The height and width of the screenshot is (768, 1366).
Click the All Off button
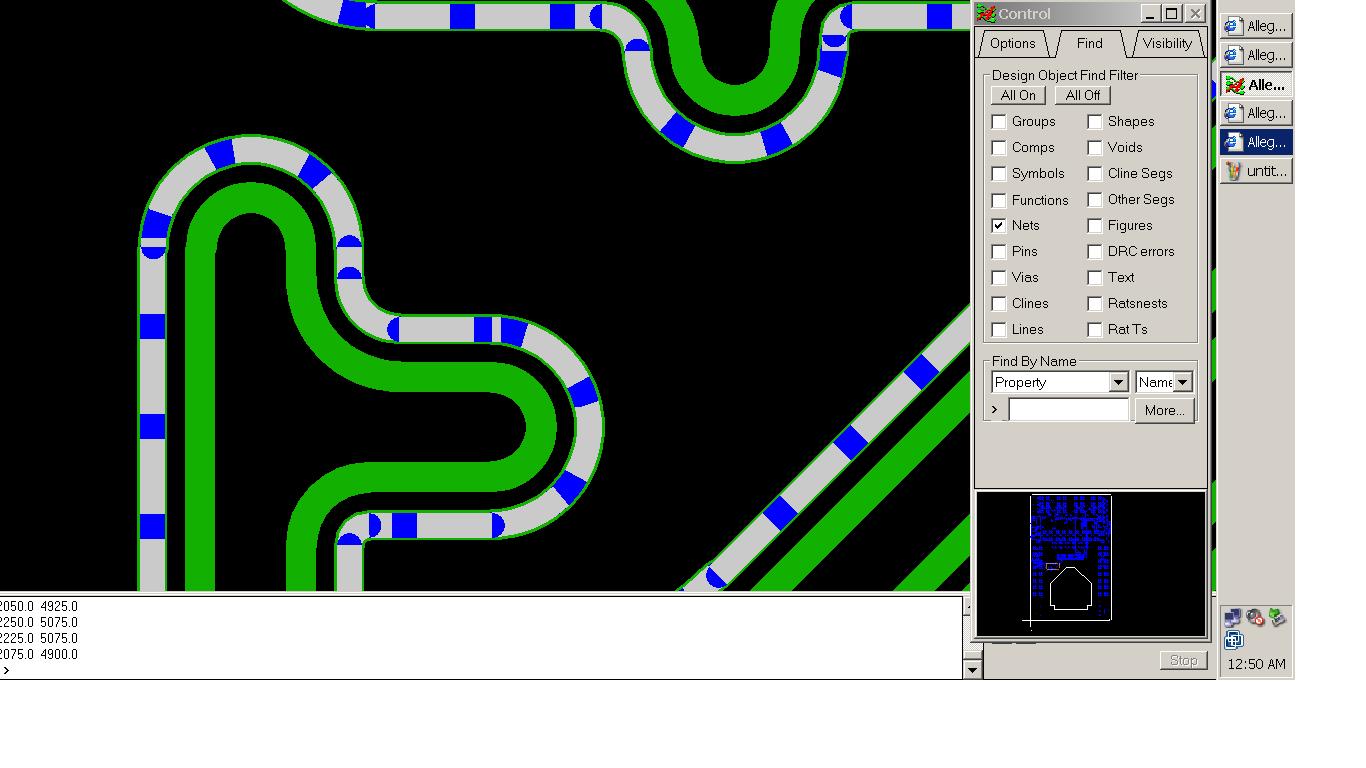(x=1083, y=95)
